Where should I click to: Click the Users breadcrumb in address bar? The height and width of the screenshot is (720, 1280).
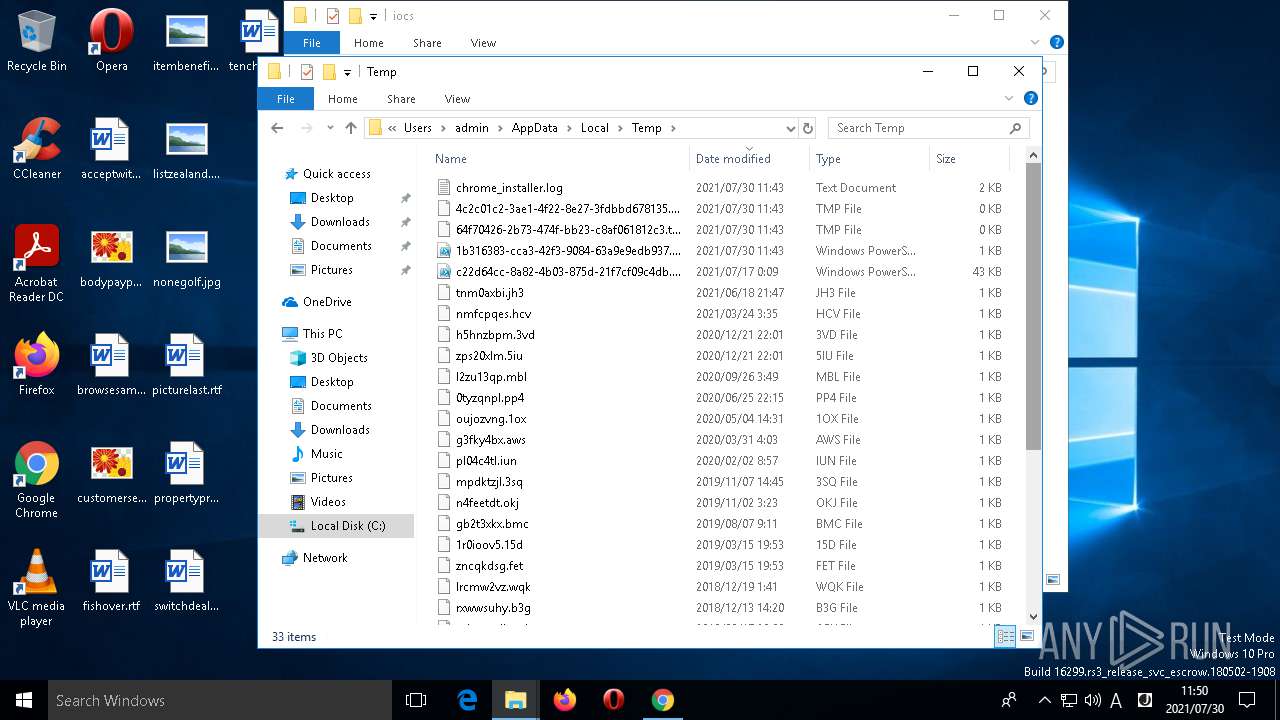(x=418, y=128)
